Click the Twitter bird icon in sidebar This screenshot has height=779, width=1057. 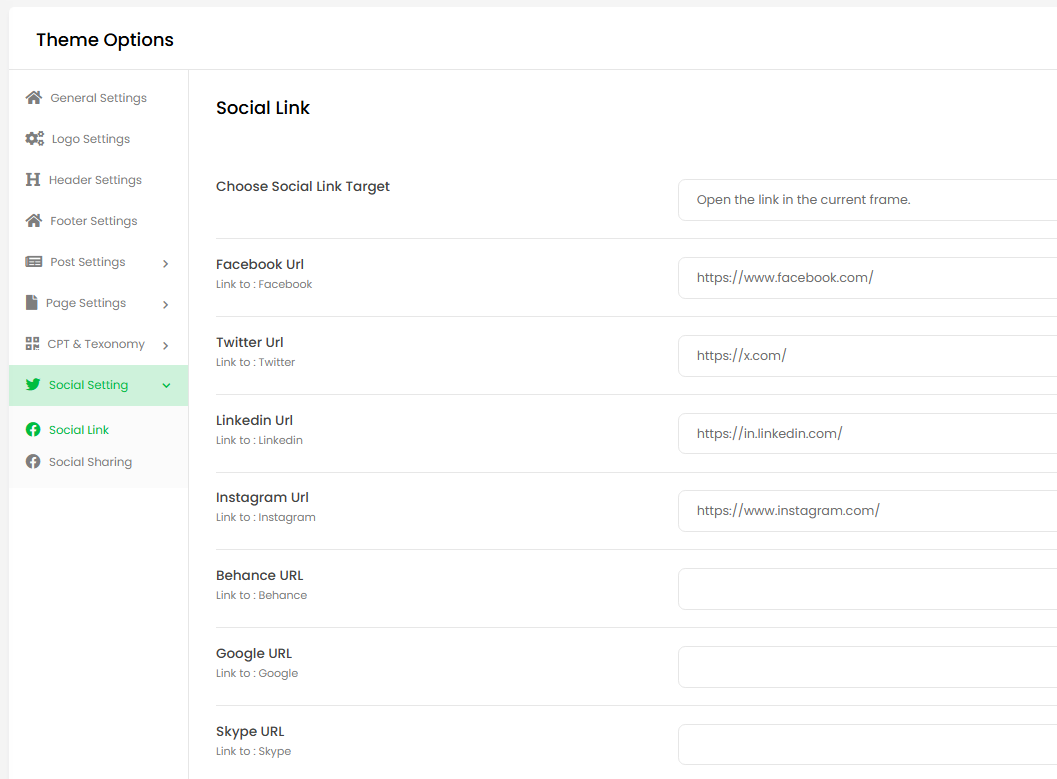33,385
